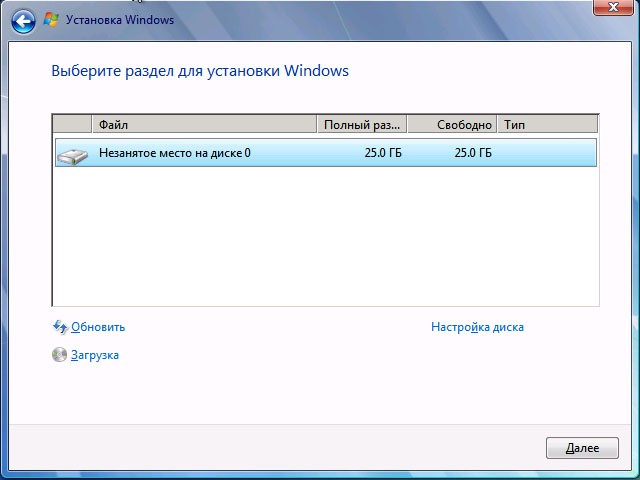The image size is (640, 480).
Task: Click the heading Выберите раздел для установки Windows
Action: (200, 71)
